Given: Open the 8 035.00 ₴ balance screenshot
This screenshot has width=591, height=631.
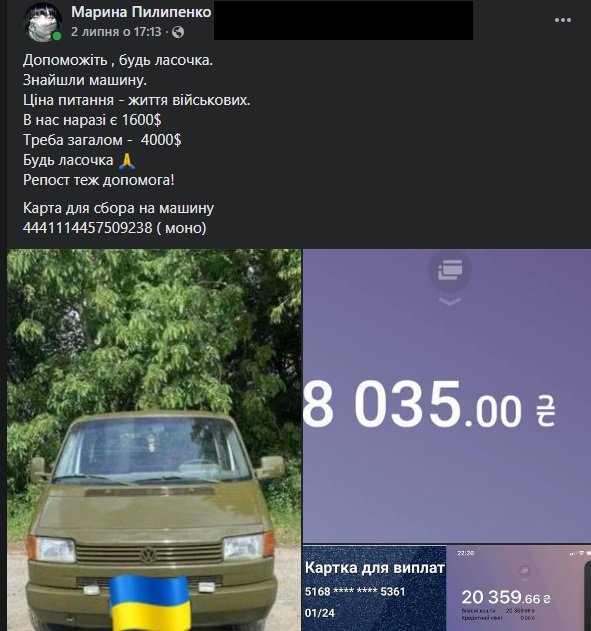Looking at the screenshot, I should (x=447, y=396).
